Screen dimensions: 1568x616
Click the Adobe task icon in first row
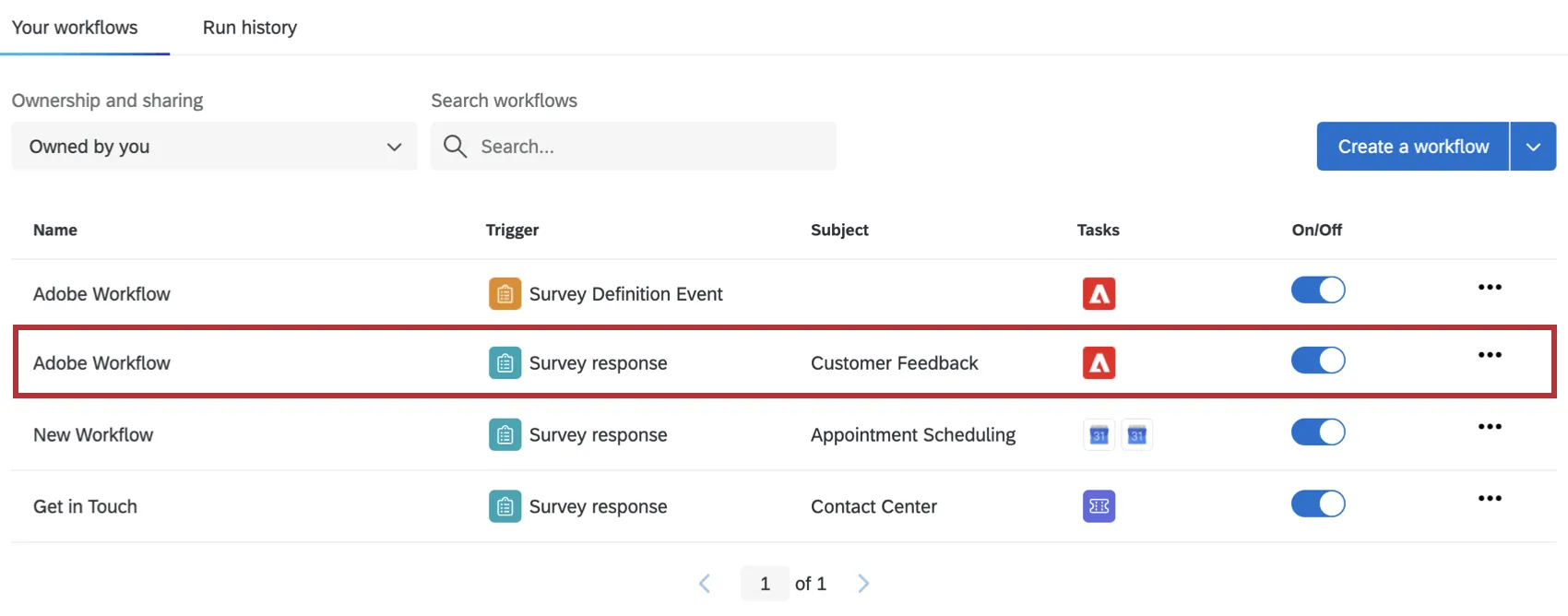point(1099,294)
